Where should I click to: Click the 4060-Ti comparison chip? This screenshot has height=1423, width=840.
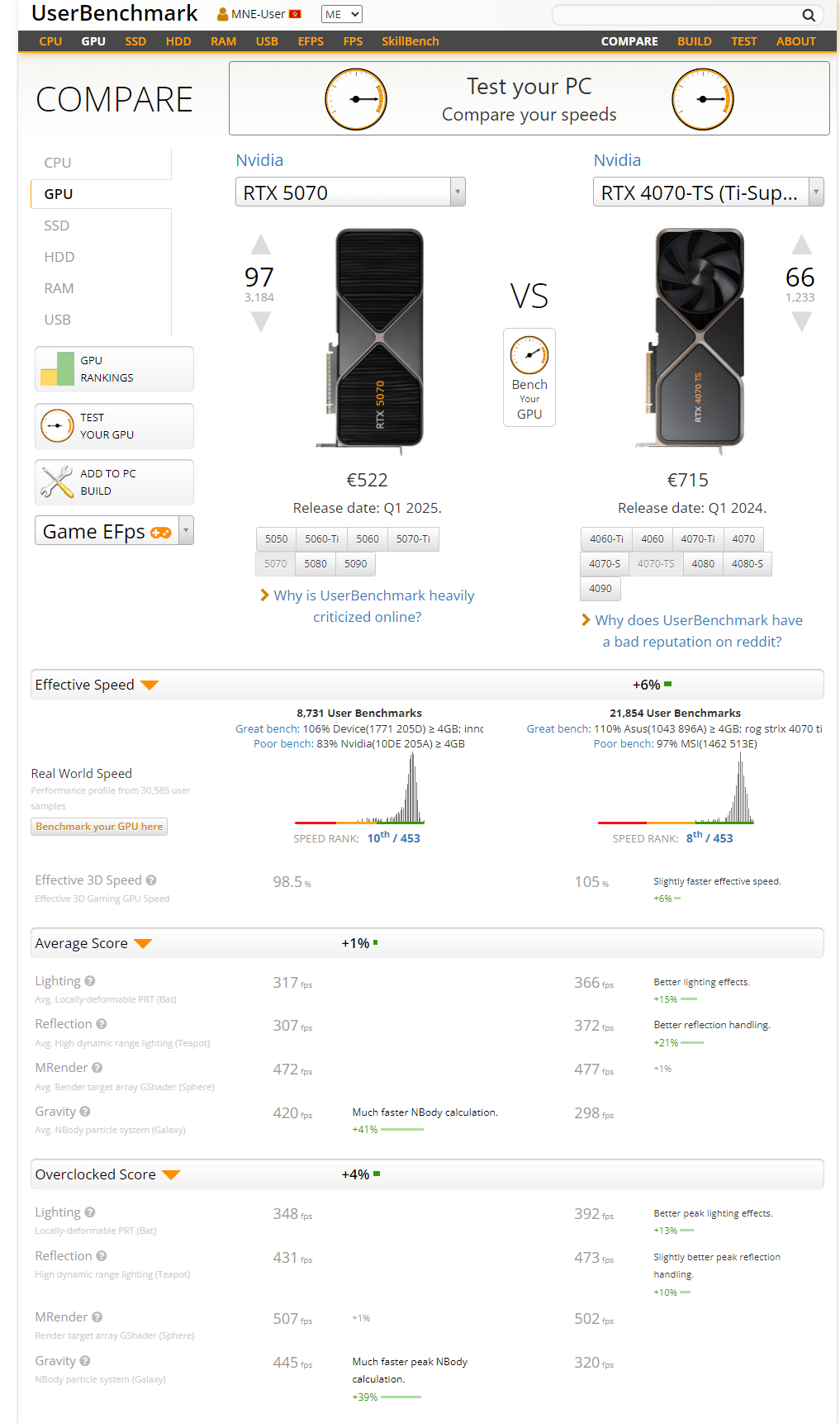click(x=607, y=539)
